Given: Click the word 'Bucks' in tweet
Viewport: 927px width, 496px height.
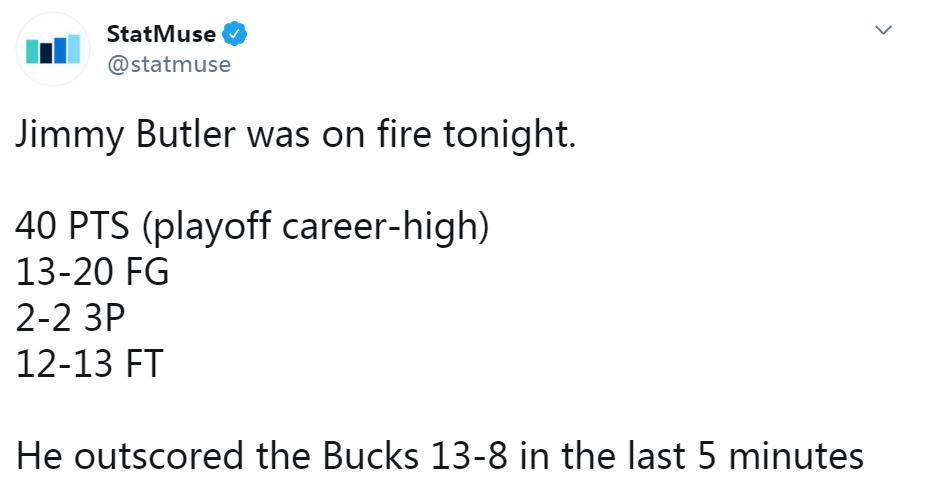Looking at the screenshot, I should tap(371, 456).
